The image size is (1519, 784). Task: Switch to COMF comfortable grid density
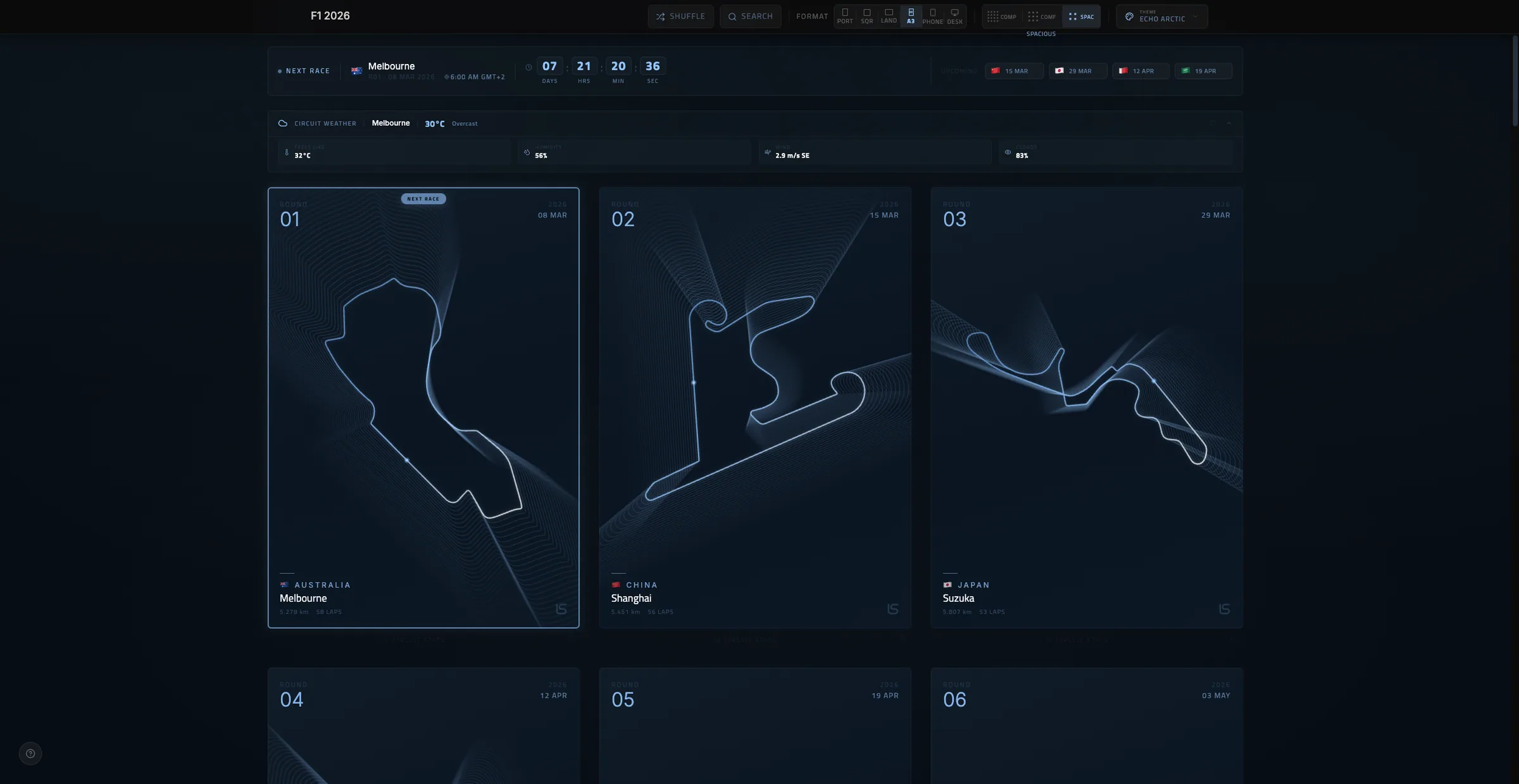pos(1042,16)
